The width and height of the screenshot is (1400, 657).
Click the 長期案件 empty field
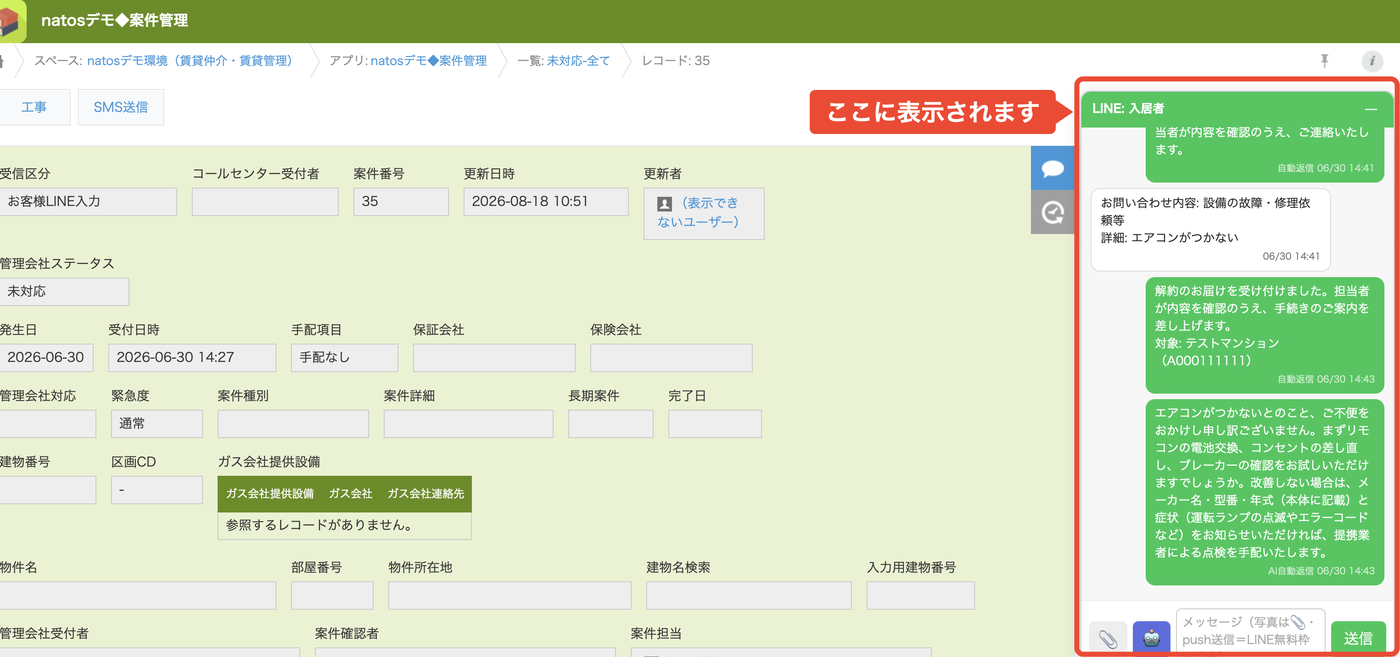pyautogui.click(x=611, y=423)
